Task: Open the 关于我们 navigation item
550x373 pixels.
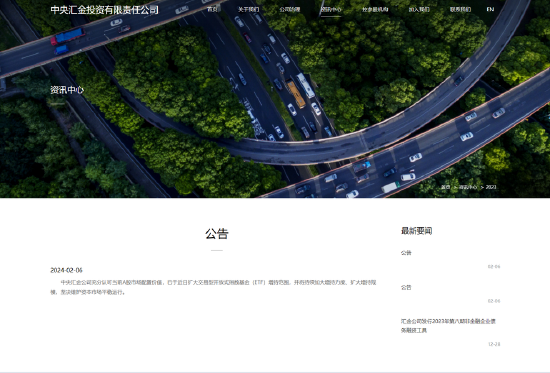Action: (x=248, y=9)
